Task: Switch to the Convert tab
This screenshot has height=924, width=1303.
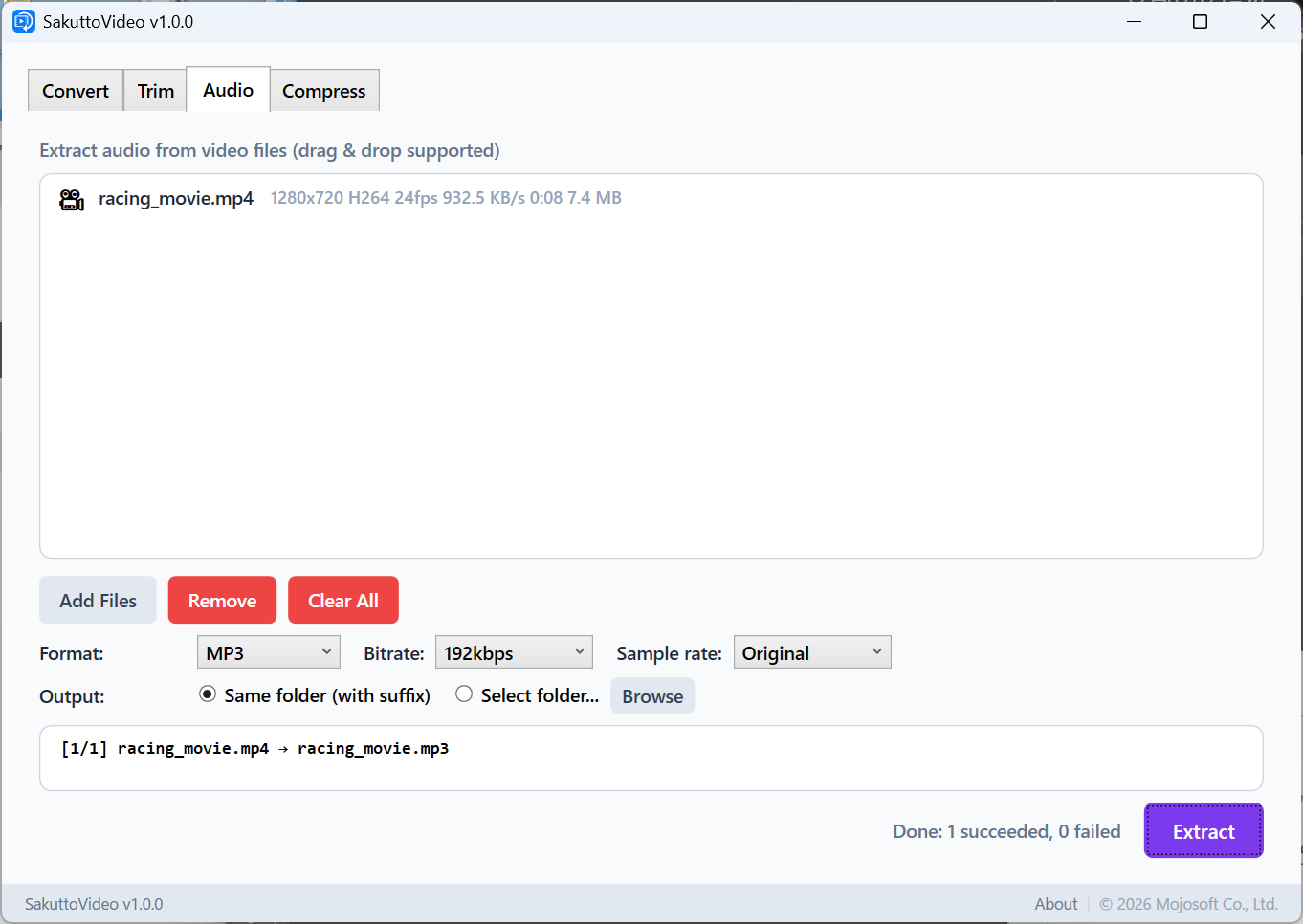Action: click(x=76, y=91)
